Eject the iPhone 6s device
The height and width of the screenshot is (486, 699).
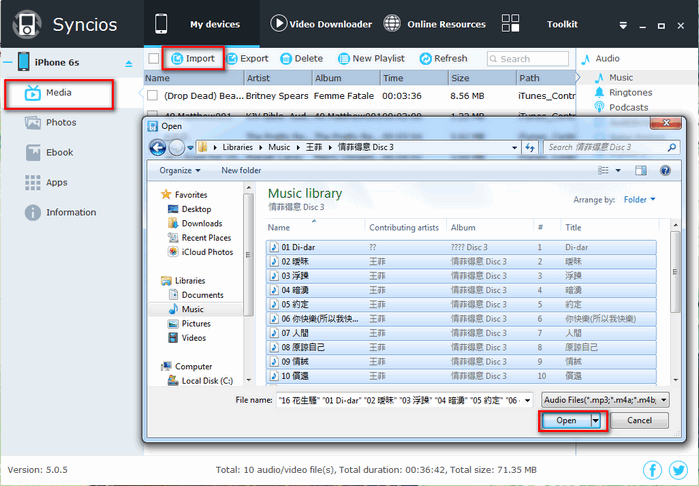pyautogui.click(x=129, y=64)
